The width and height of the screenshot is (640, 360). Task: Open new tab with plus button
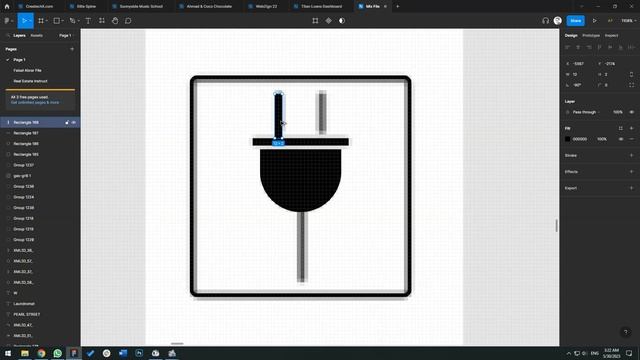click(x=398, y=6)
